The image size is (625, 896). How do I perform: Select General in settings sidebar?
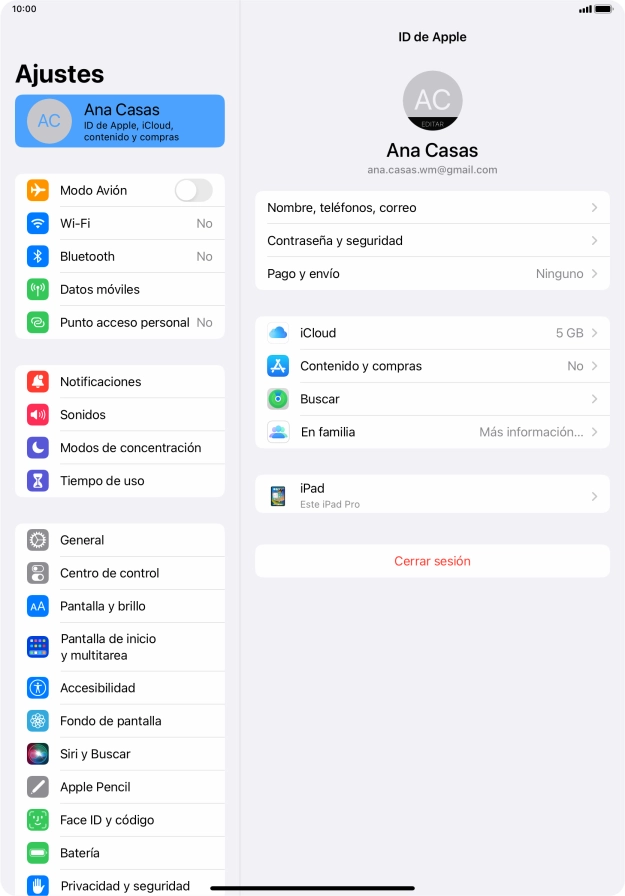pos(120,540)
